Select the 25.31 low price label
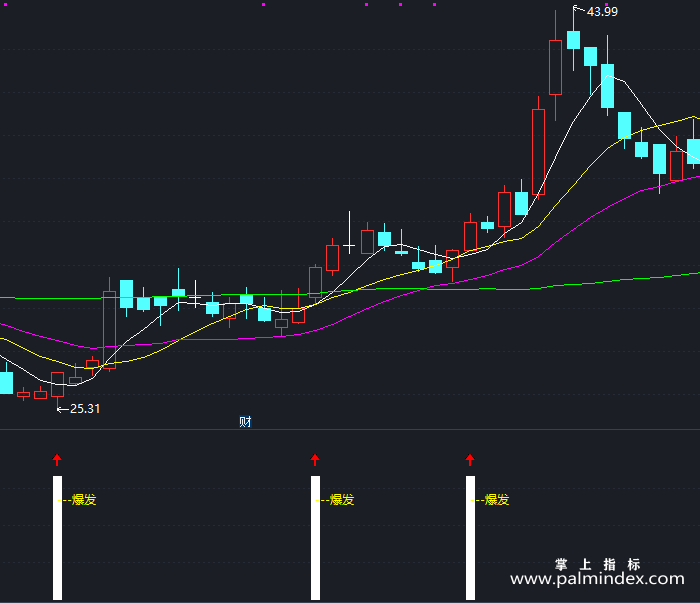 pyautogui.click(x=85, y=409)
